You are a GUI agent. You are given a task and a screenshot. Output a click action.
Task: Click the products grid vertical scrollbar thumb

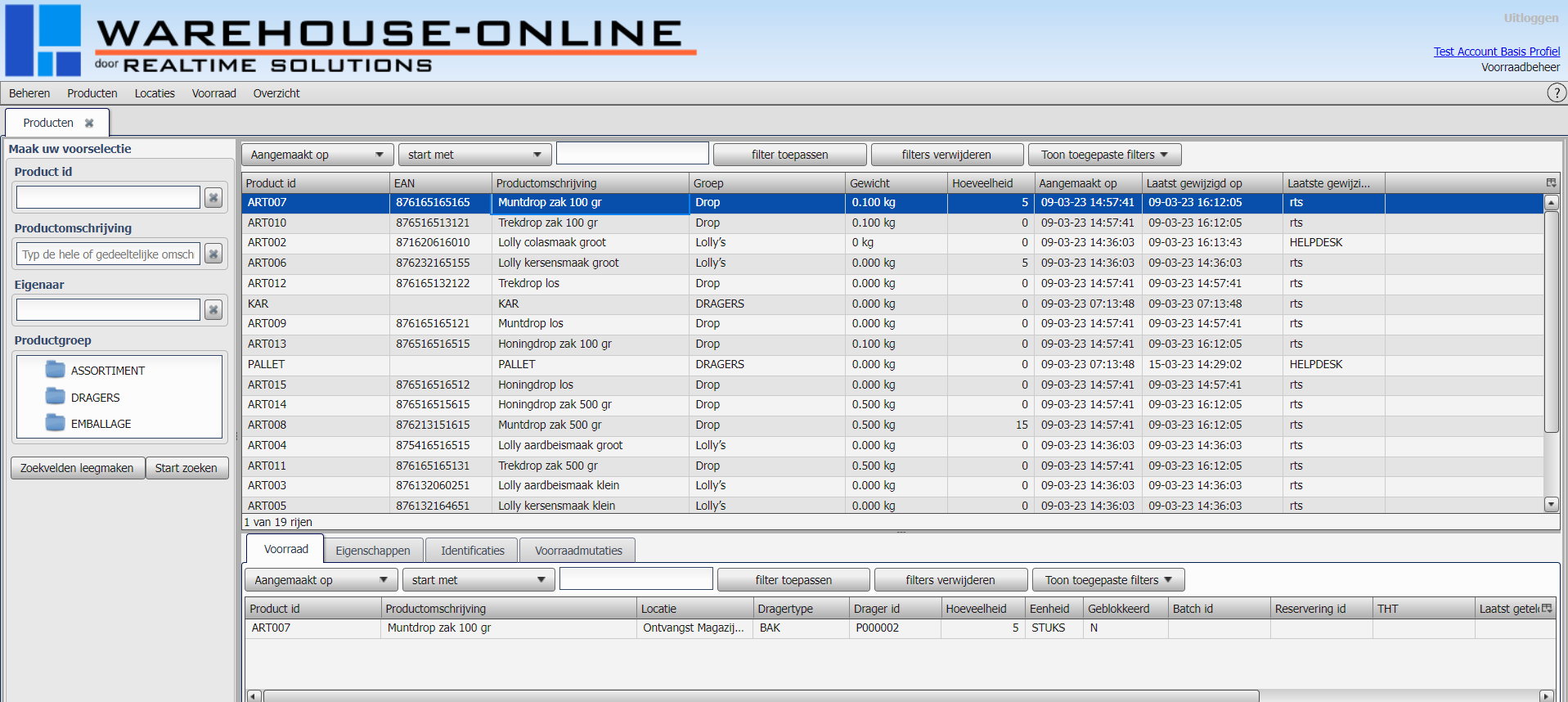point(1551,322)
